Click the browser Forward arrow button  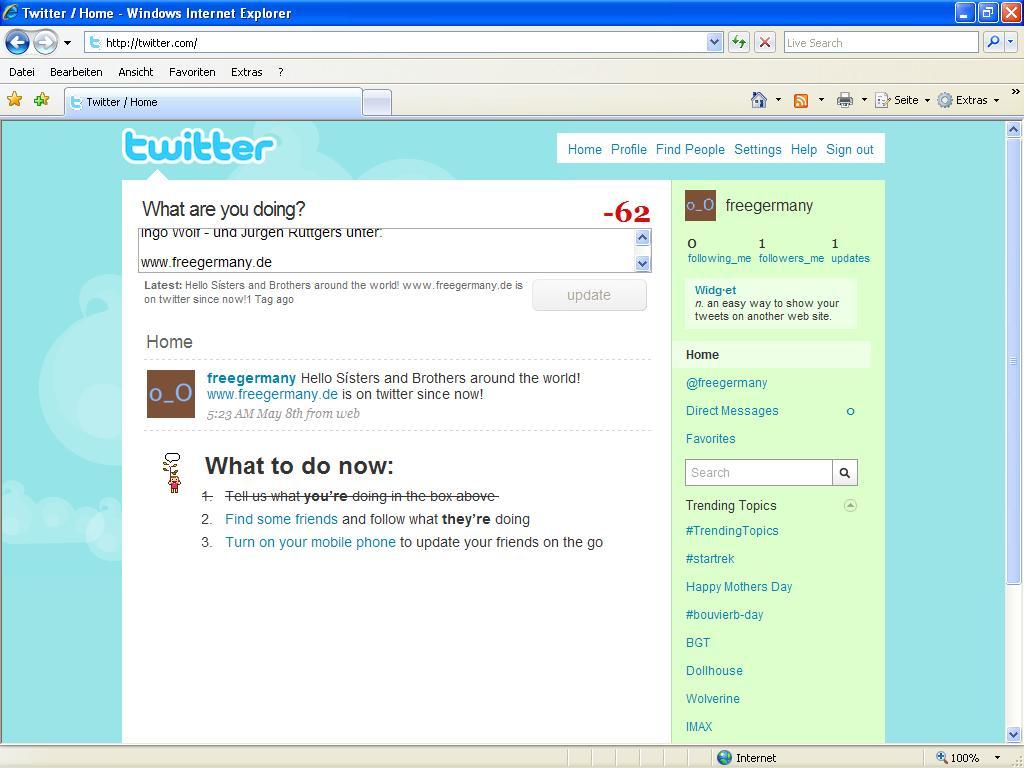(x=45, y=43)
